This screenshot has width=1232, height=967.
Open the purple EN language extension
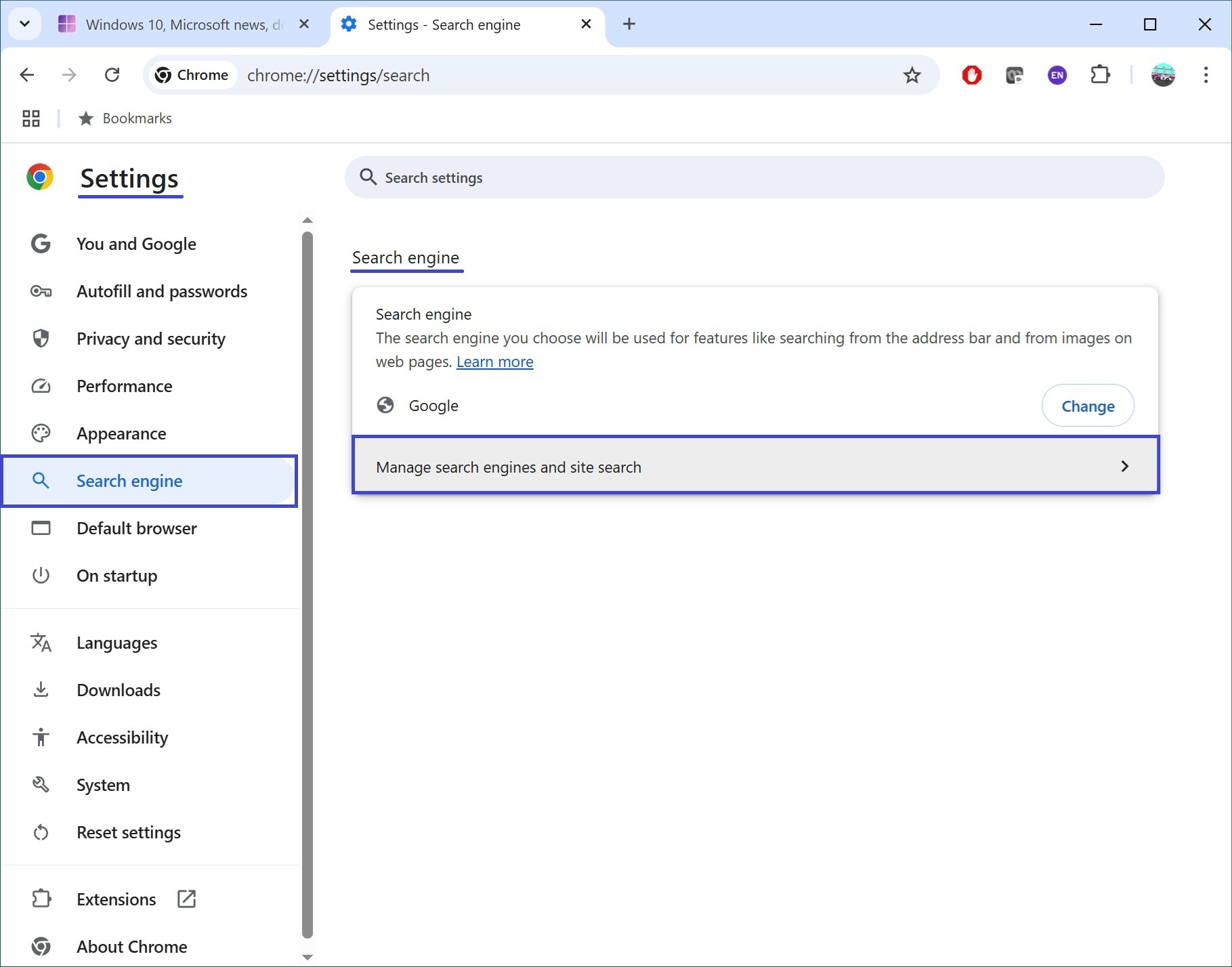[x=1057, y=75]
